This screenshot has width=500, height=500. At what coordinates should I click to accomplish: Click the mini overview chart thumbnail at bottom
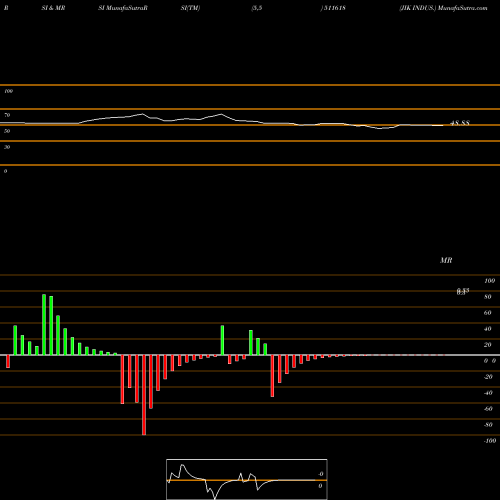(247, 479)
